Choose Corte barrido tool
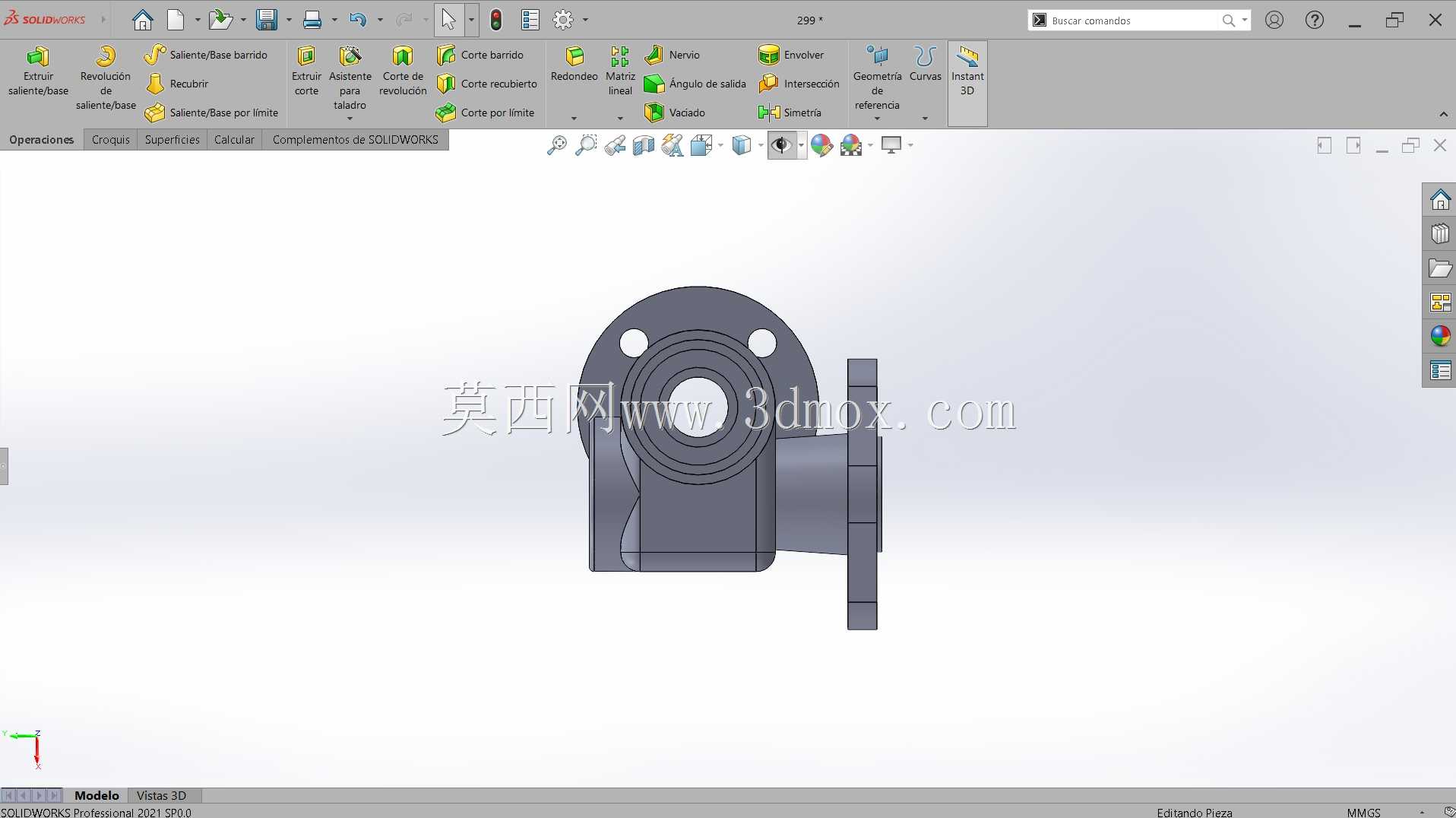1456x818 pixels. 480,55
